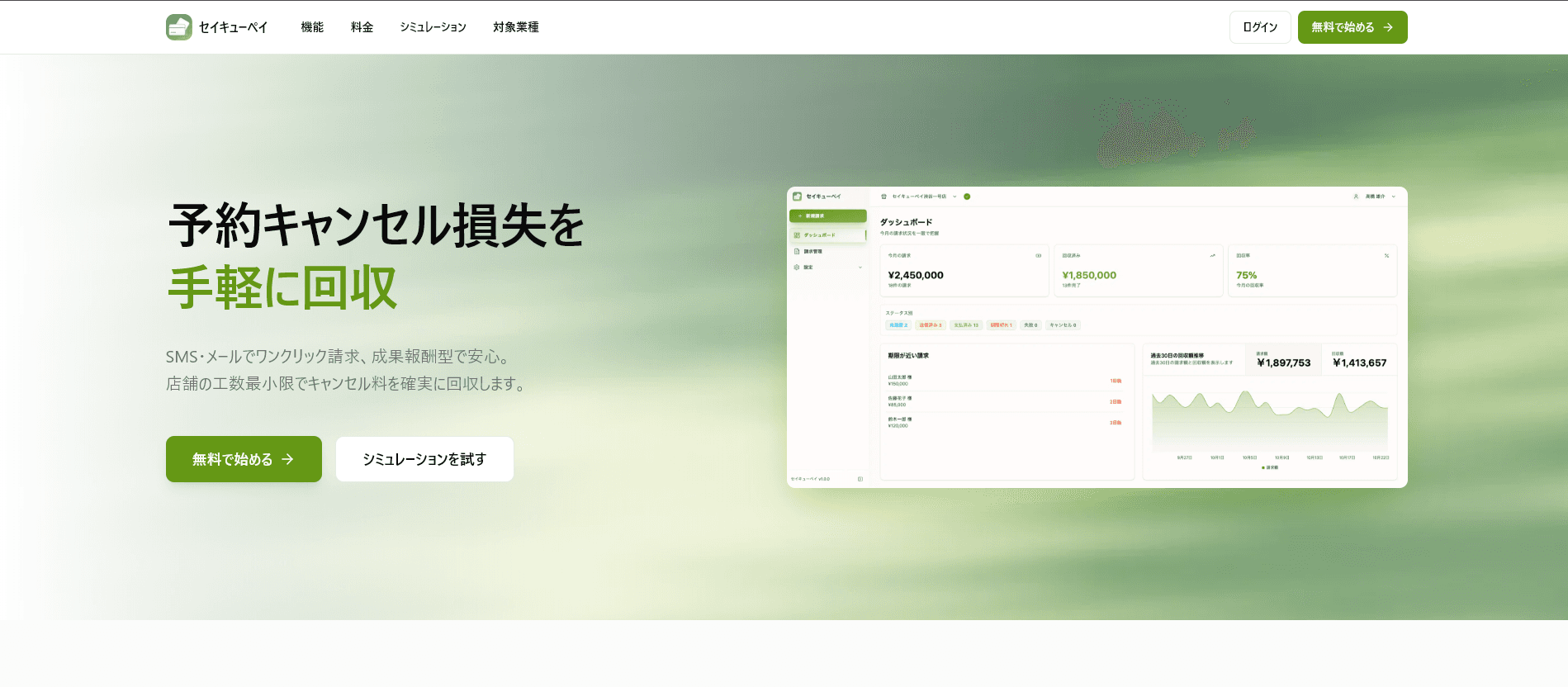Screen dimensions: 1568x687
Task: Click the 鈴木一郎 様 invoice row
Action: point(1005,422)
